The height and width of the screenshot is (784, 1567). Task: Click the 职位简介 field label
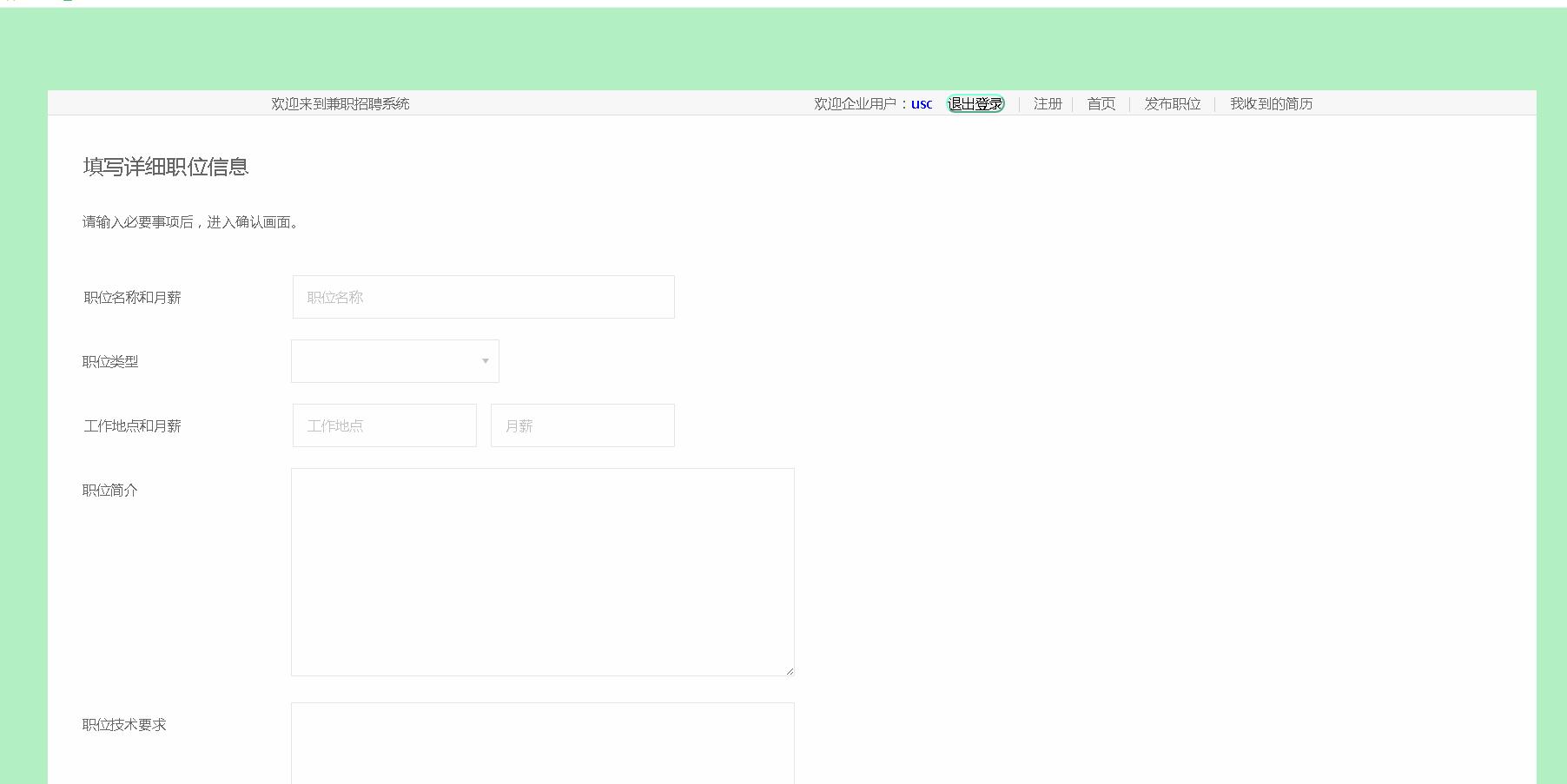[x=108, y=490]
